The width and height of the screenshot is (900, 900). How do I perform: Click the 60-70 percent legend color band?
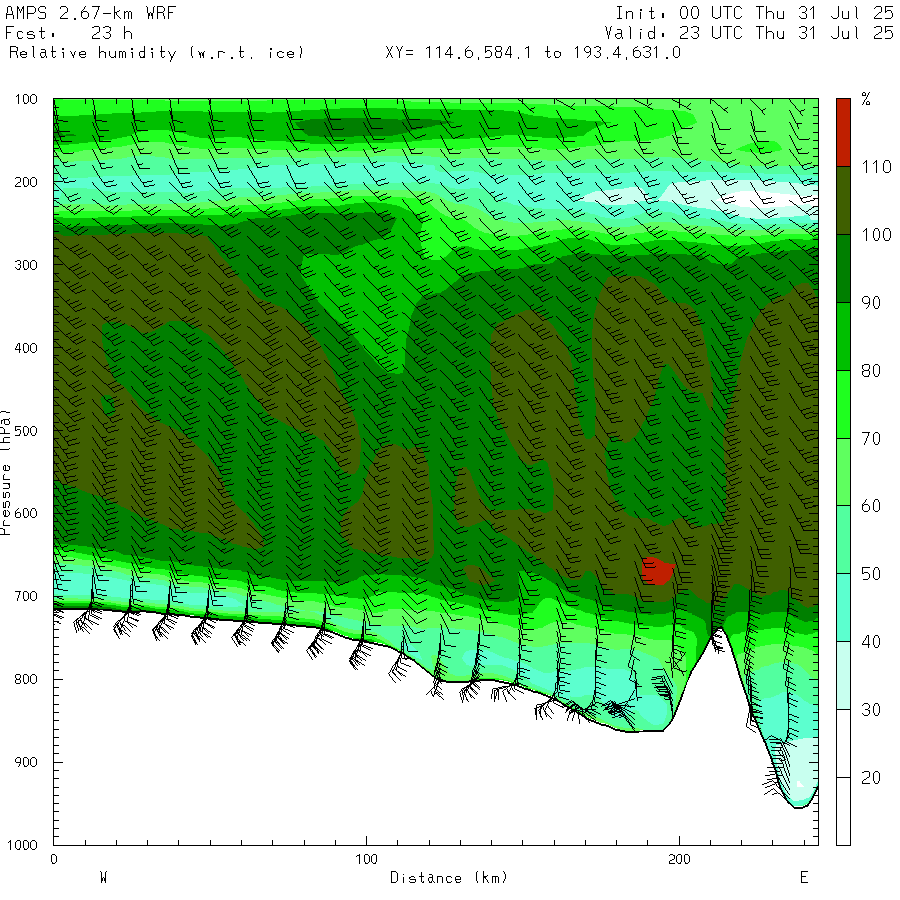(x=843, y=472)
